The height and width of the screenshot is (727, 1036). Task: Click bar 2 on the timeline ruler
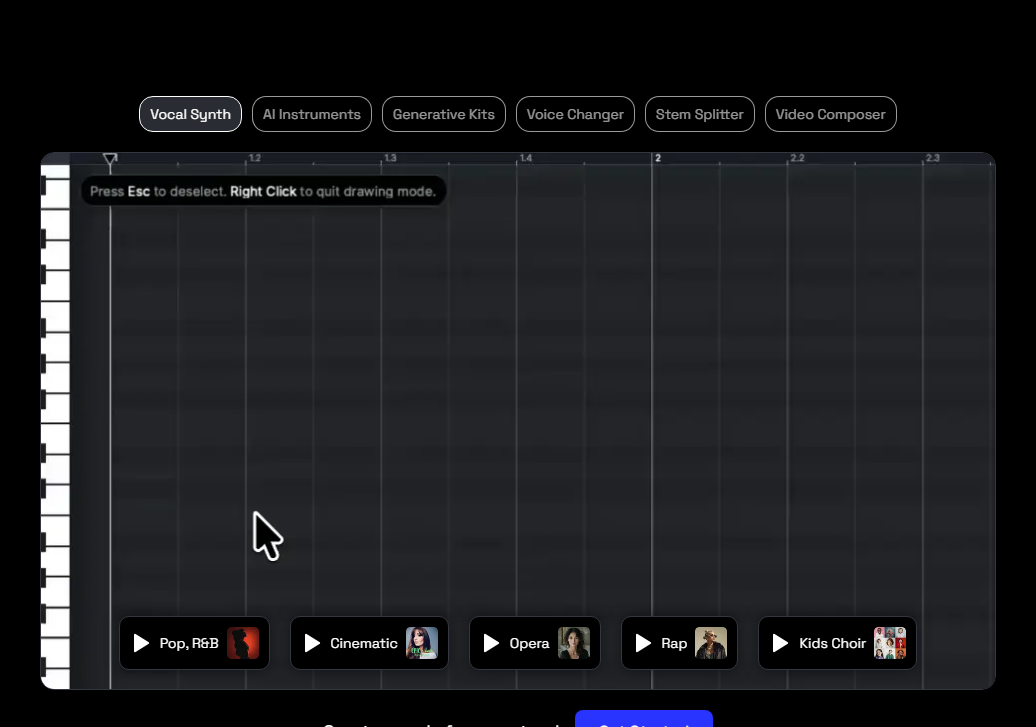[x=657, y=158]
